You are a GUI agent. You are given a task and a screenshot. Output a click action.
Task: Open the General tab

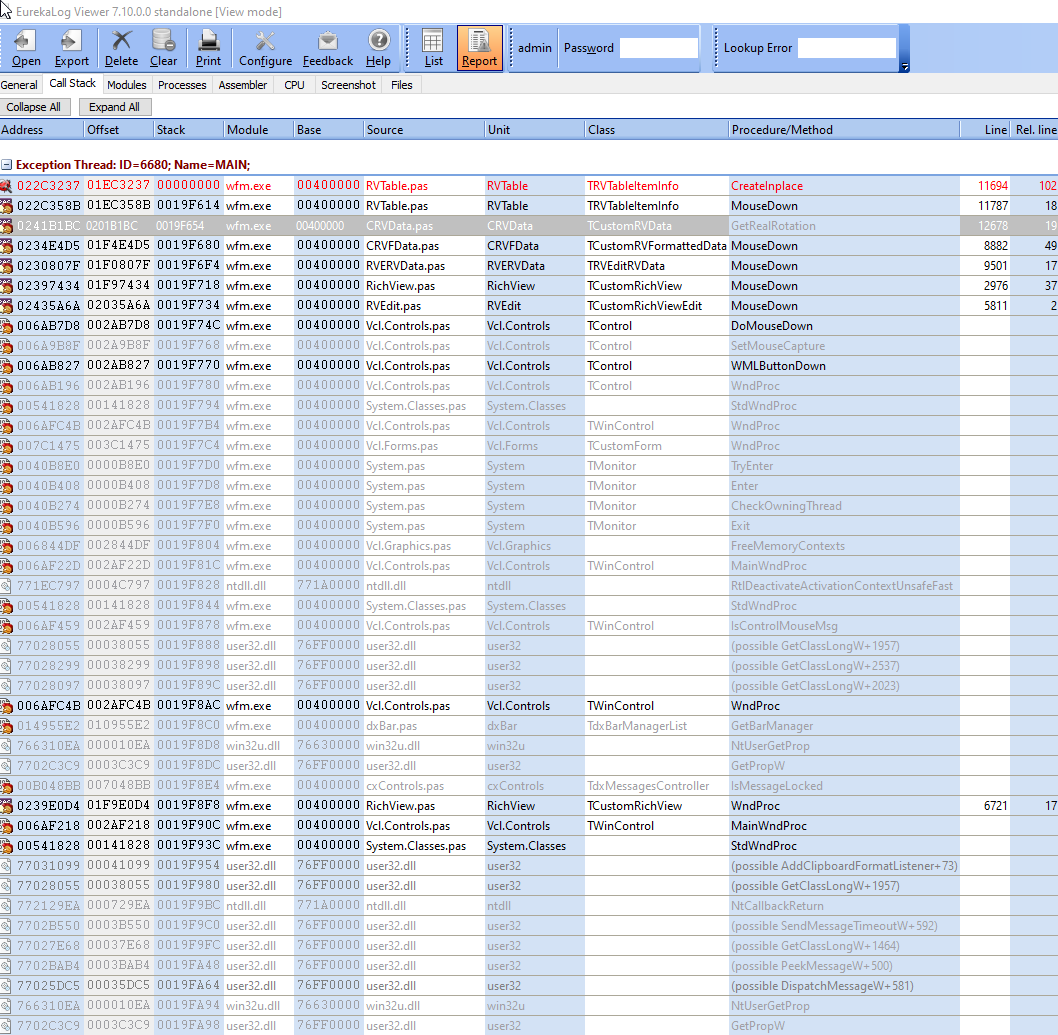tap(19, 85)
